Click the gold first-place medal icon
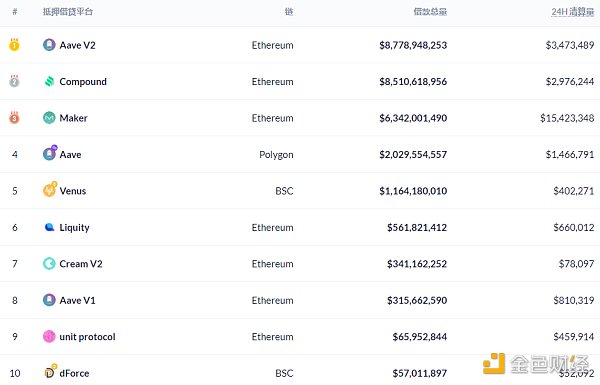The height and width of the screenshot is (385, 600). tap(14, 45)
